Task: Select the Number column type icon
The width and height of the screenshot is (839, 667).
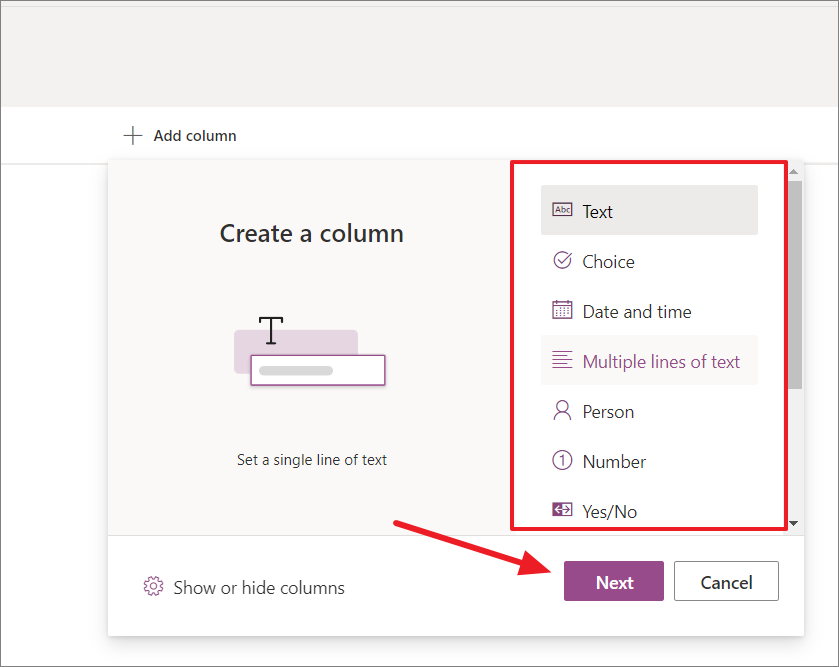Action: [x=563, y=461]
